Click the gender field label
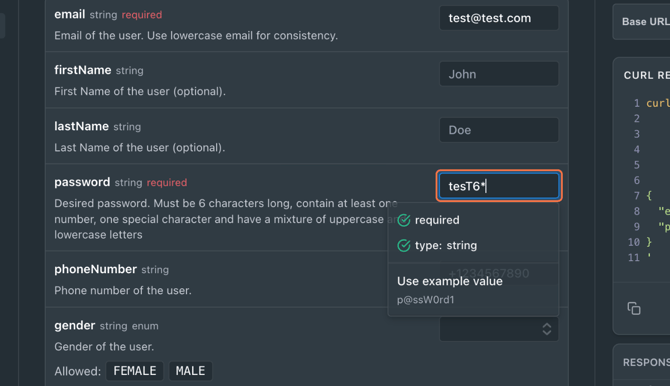The height and width of the screenshot is (386, 670). (x=75, y=325)
